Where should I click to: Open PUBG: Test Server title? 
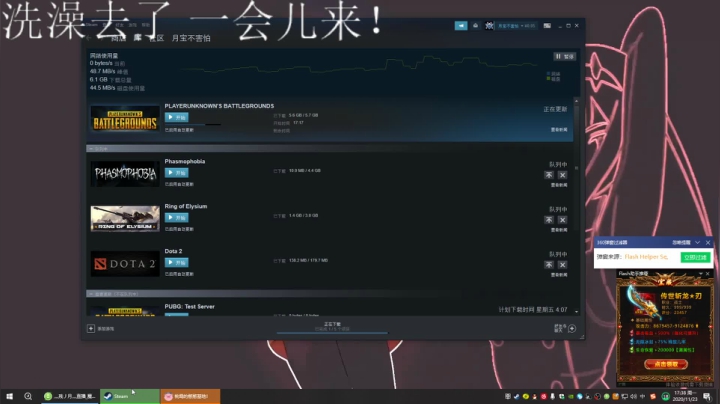(190, 306)
